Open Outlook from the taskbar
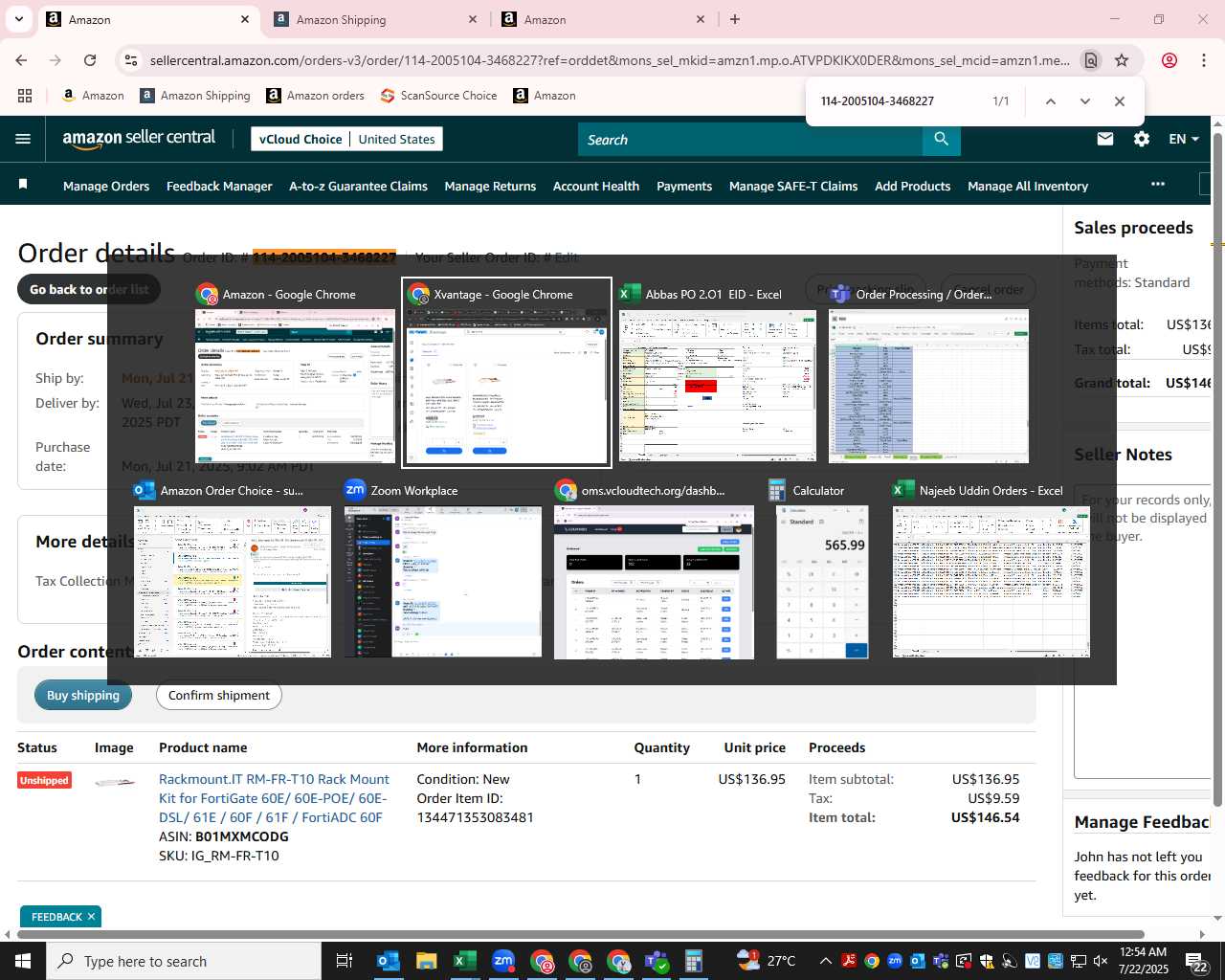This screenshot has width=1225, height=980. coord(389,961)
